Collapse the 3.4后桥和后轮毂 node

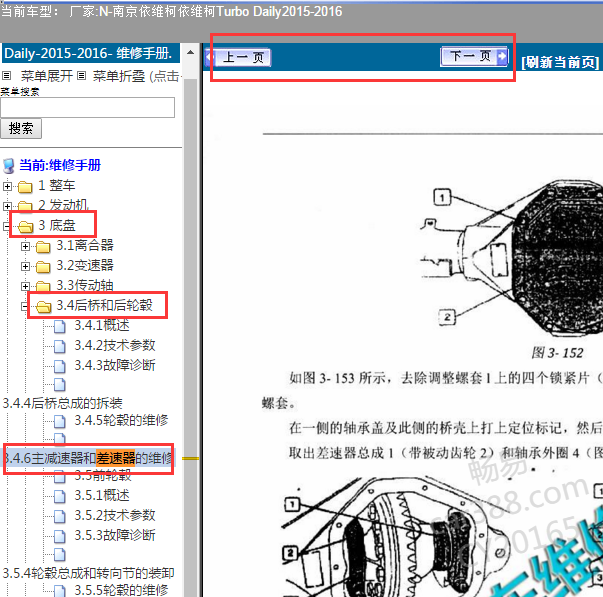25,306
